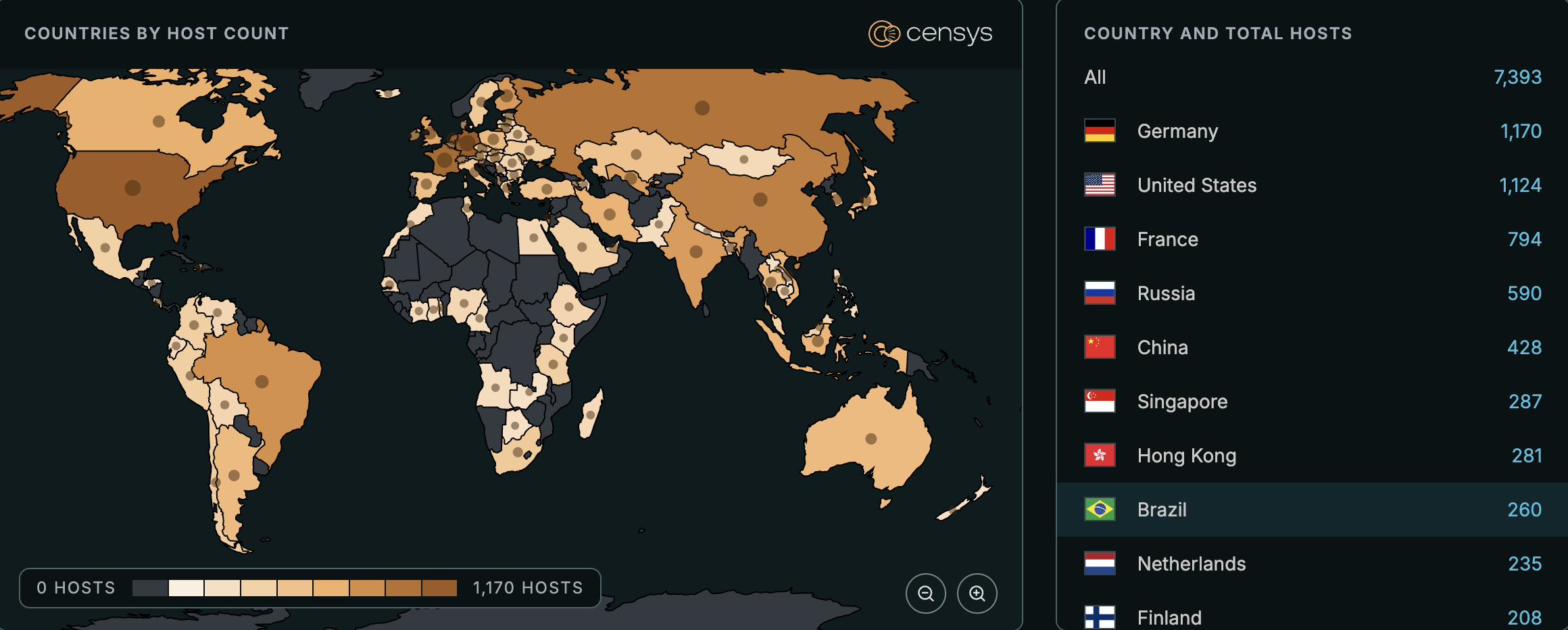The width and height of the screenshot is (1568, 630).
Task: Click the host dot over Russia
Action: 702,107
